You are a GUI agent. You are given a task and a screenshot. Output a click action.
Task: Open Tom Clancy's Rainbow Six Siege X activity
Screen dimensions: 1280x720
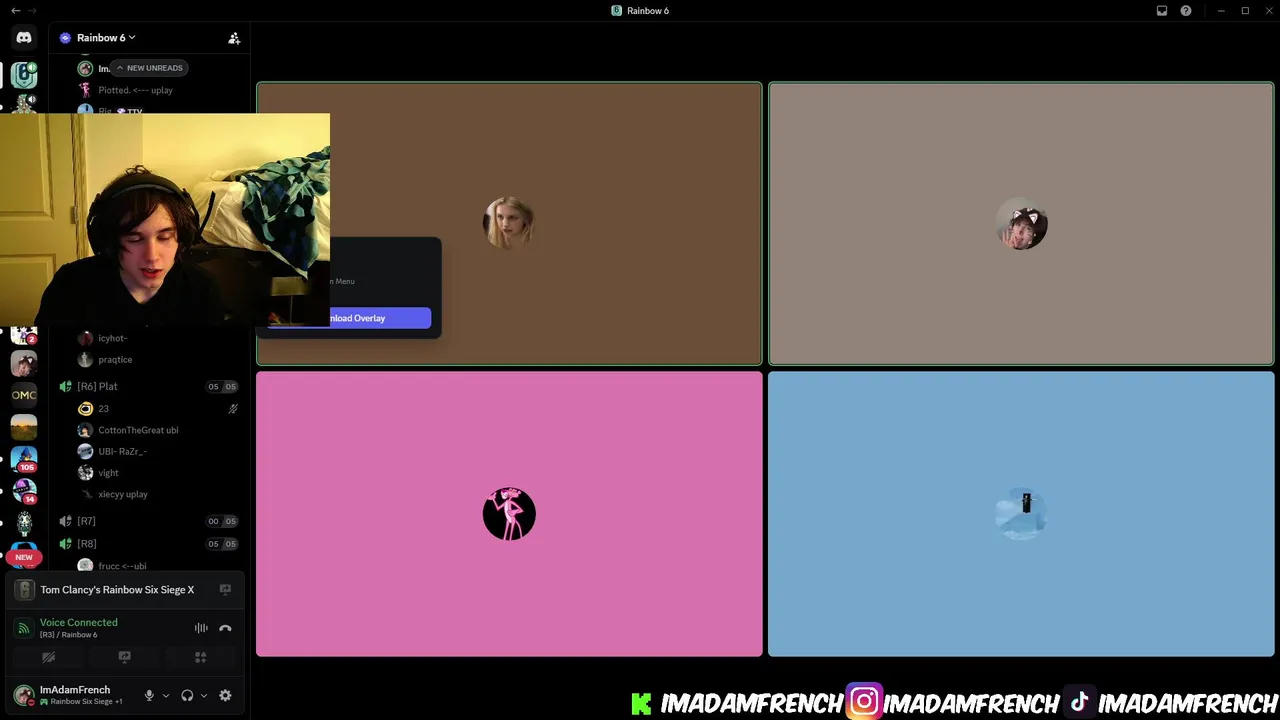click(117, 590)
